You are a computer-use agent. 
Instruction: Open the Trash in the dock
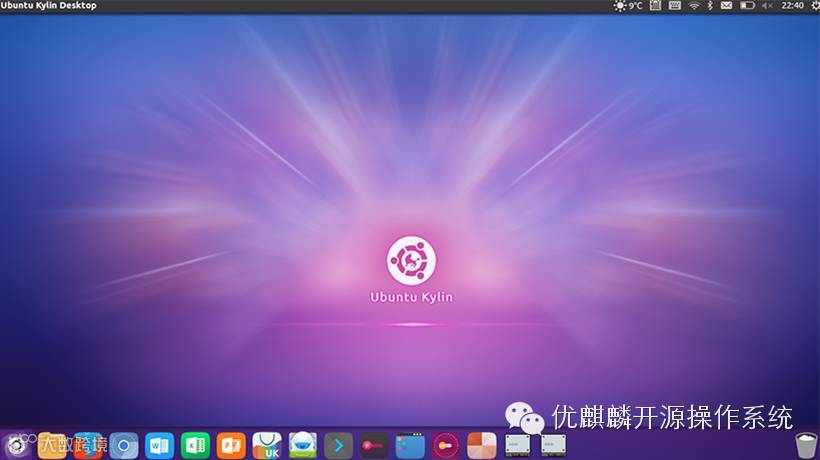[806, 446]
